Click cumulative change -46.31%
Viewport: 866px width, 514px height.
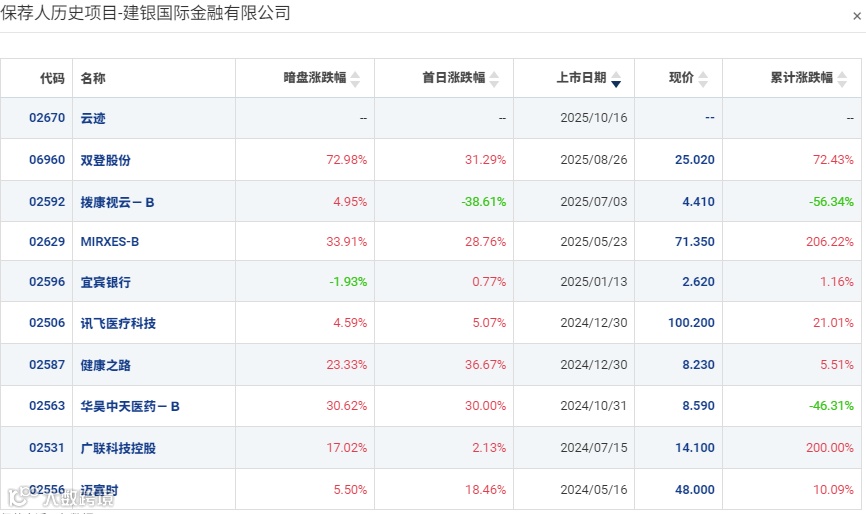[x=831, y=405]
